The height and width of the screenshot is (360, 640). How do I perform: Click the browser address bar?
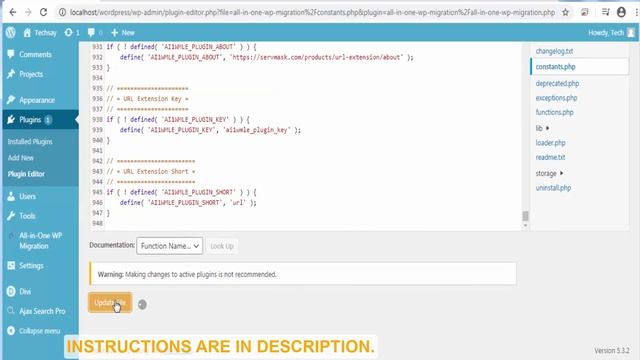[312, 12]
